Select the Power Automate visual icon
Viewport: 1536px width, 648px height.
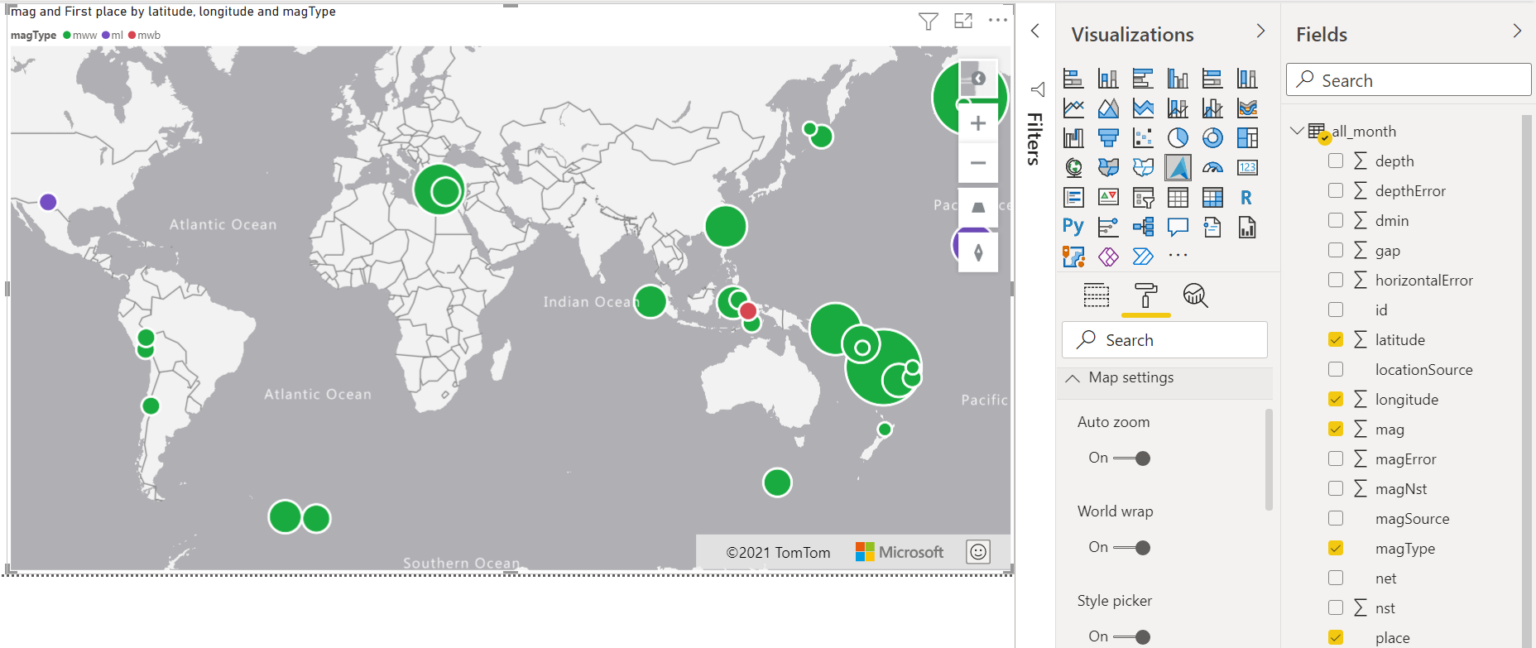(x=1143, y=255)
